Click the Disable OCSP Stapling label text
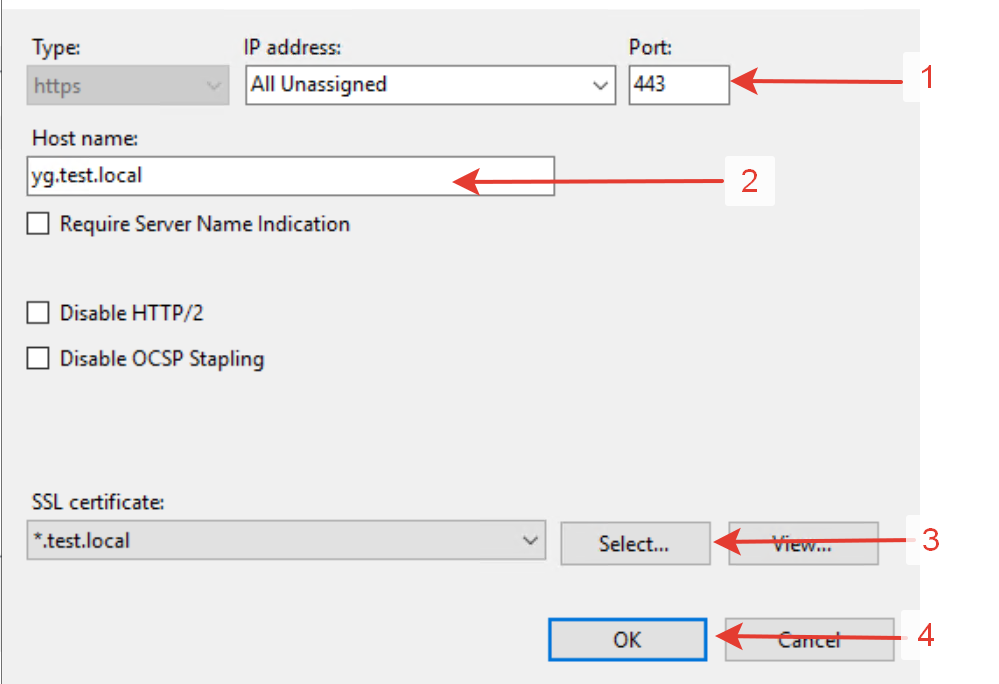 pyautogui.click(x=162, y=359)
